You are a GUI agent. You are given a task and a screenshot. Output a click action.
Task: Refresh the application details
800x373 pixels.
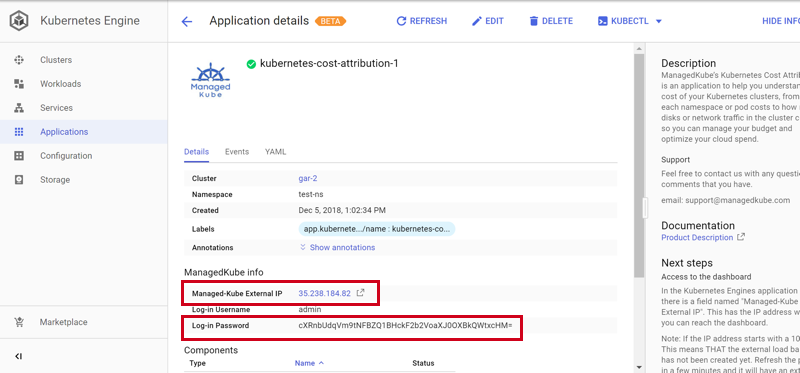421,21
